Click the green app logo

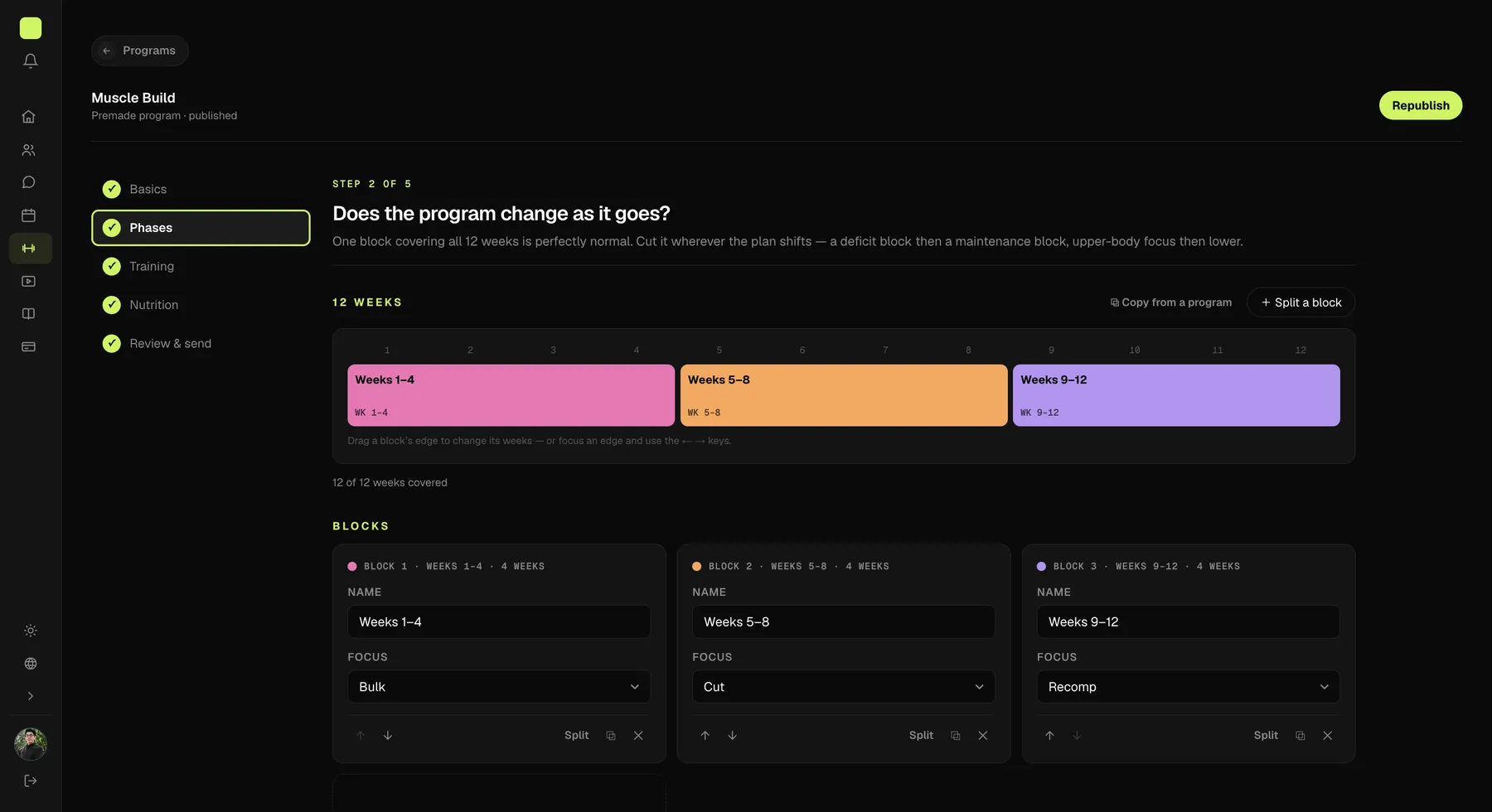(x=31, y=28)
